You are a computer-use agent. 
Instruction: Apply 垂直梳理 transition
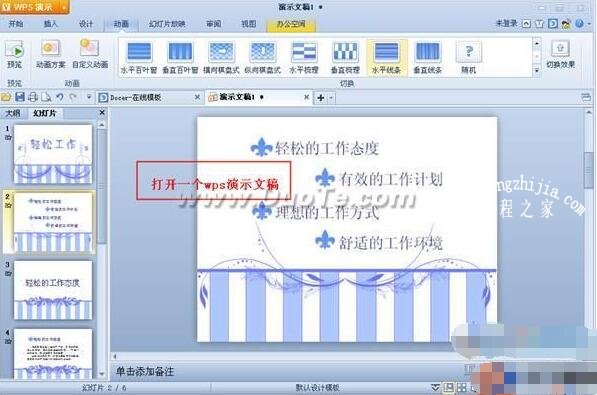pos(345,58)
